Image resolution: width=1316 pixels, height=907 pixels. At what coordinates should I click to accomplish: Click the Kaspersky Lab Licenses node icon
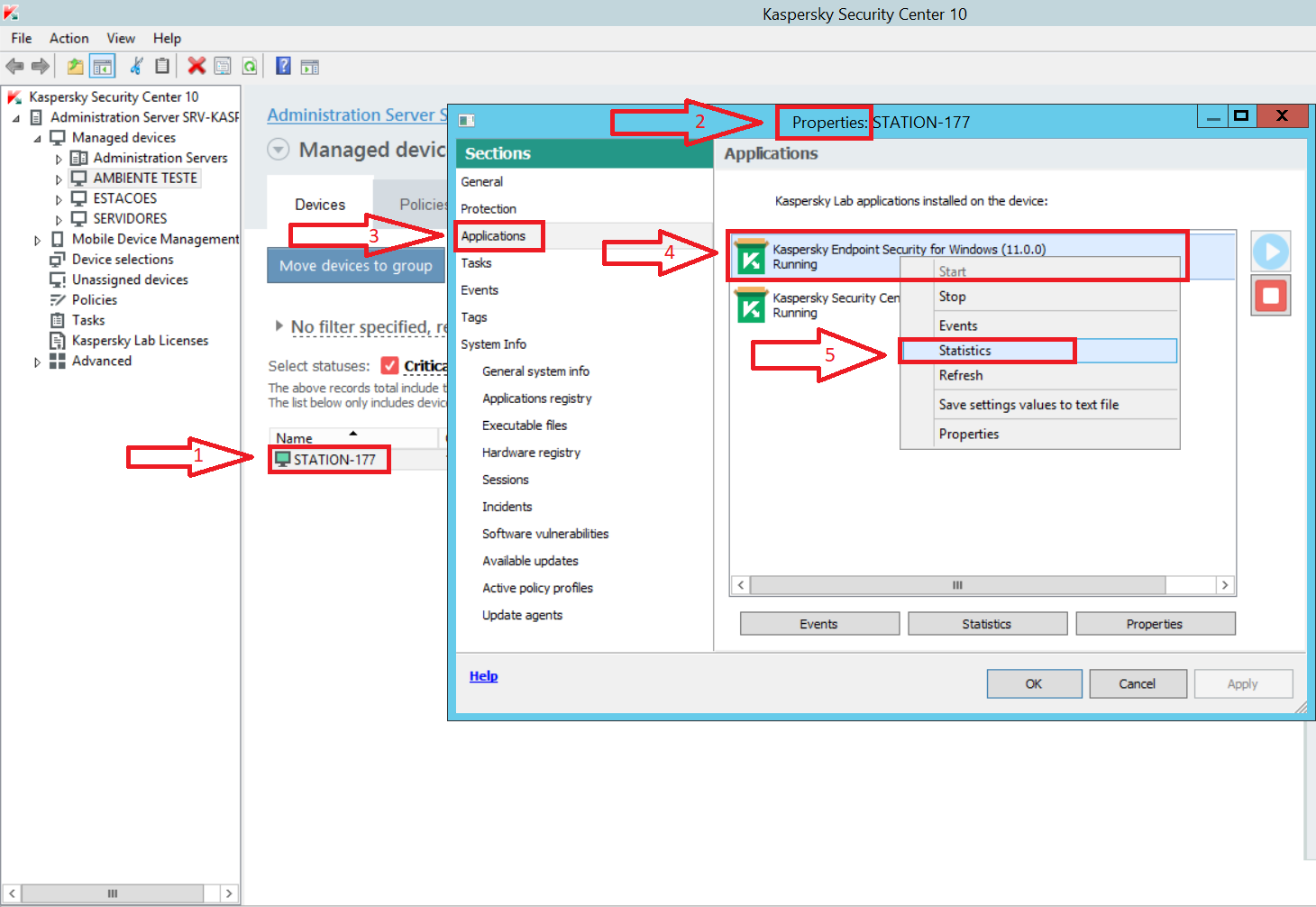tap(58, 340)
